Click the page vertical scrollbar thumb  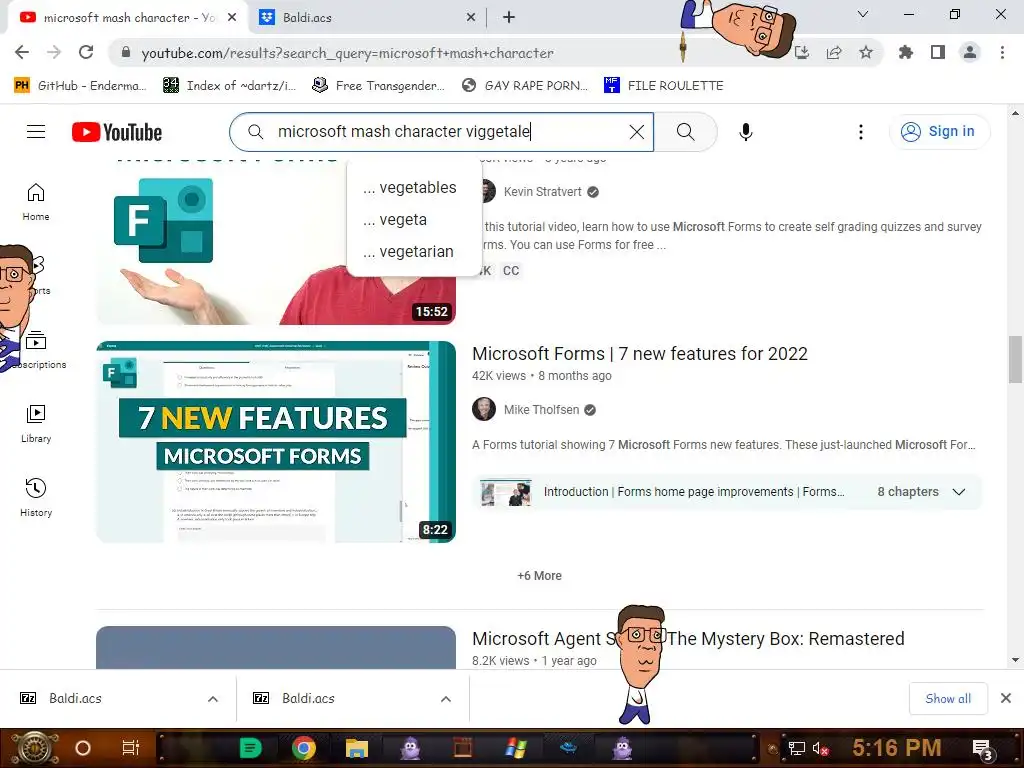[x=1015, y=359]
